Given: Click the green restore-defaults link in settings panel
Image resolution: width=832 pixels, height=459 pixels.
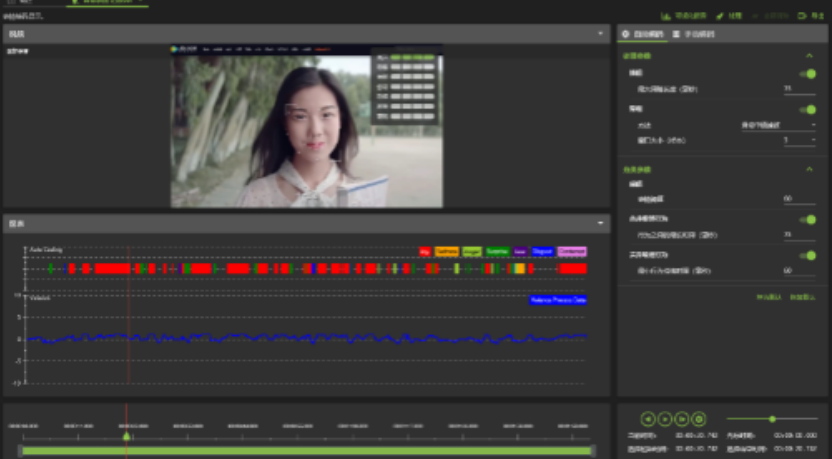Looking at the screenshot, I should coord(799,298).
